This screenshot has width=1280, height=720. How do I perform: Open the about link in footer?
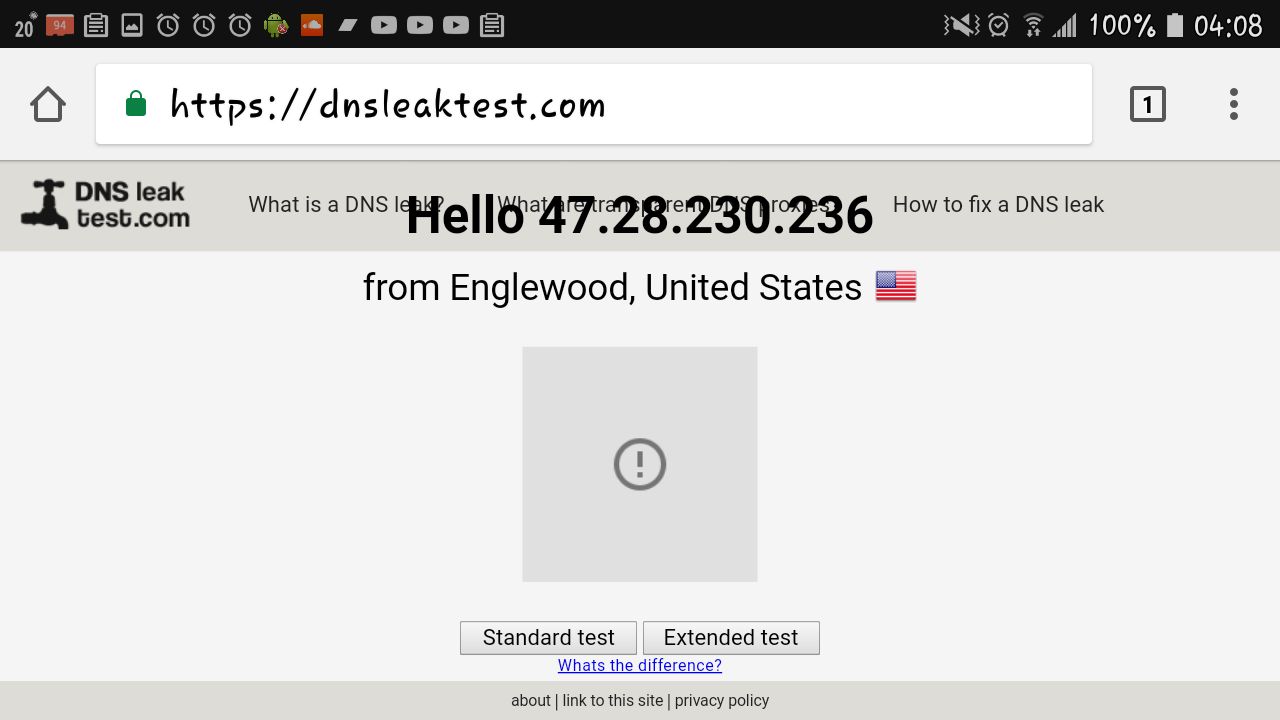tap(531, 701)
